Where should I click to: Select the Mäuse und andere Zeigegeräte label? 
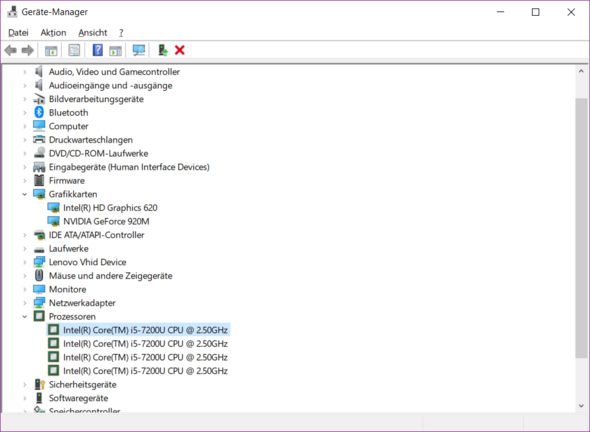pos(111,276)
